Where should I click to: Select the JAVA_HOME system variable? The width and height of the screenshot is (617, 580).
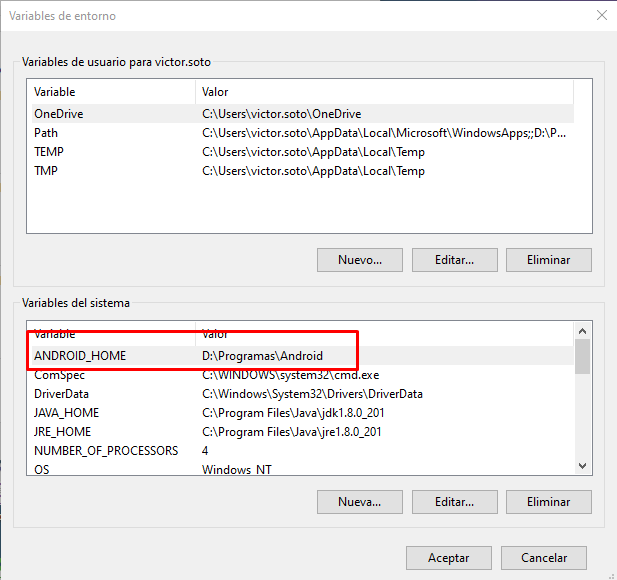click(66, 413)
